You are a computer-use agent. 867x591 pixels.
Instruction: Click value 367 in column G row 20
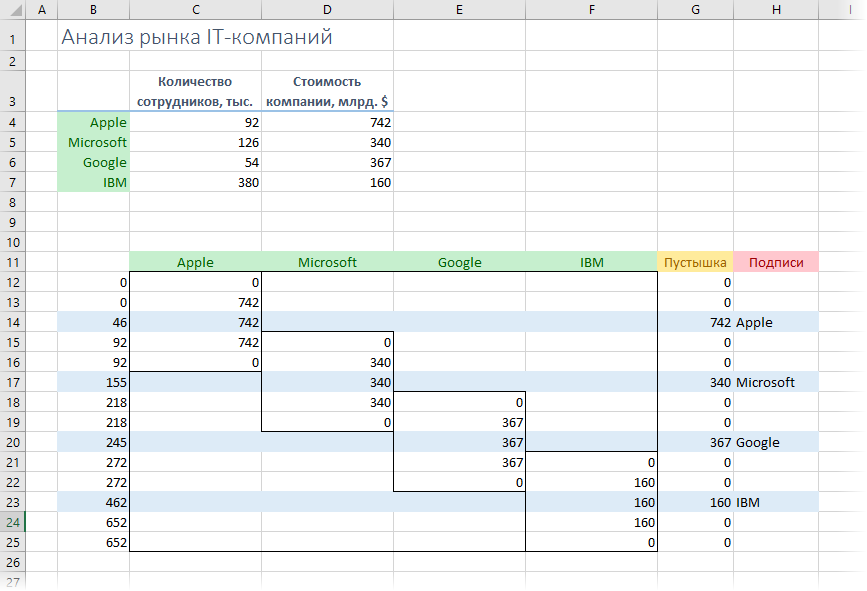click(x=696, y=442)
